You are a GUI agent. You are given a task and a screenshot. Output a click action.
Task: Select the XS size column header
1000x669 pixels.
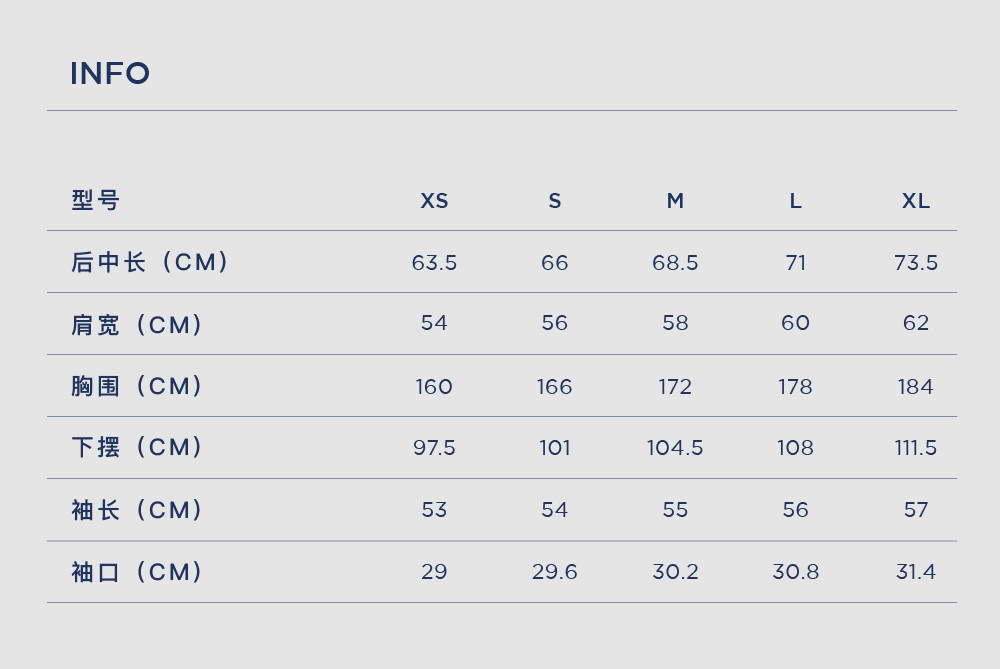tap(434, 201)
